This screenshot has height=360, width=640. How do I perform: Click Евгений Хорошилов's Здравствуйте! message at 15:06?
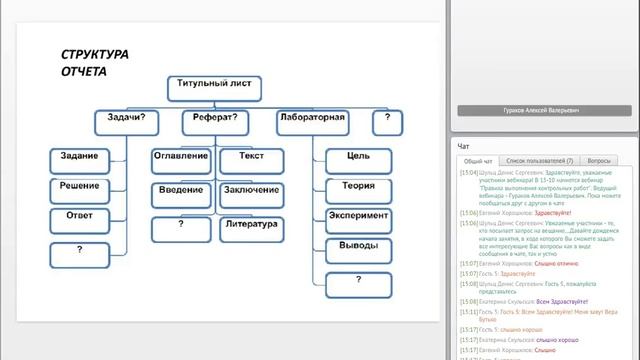516,213
